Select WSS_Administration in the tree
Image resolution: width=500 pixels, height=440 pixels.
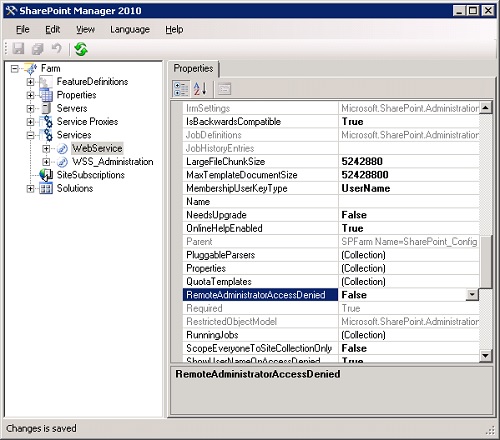(113, 162)
